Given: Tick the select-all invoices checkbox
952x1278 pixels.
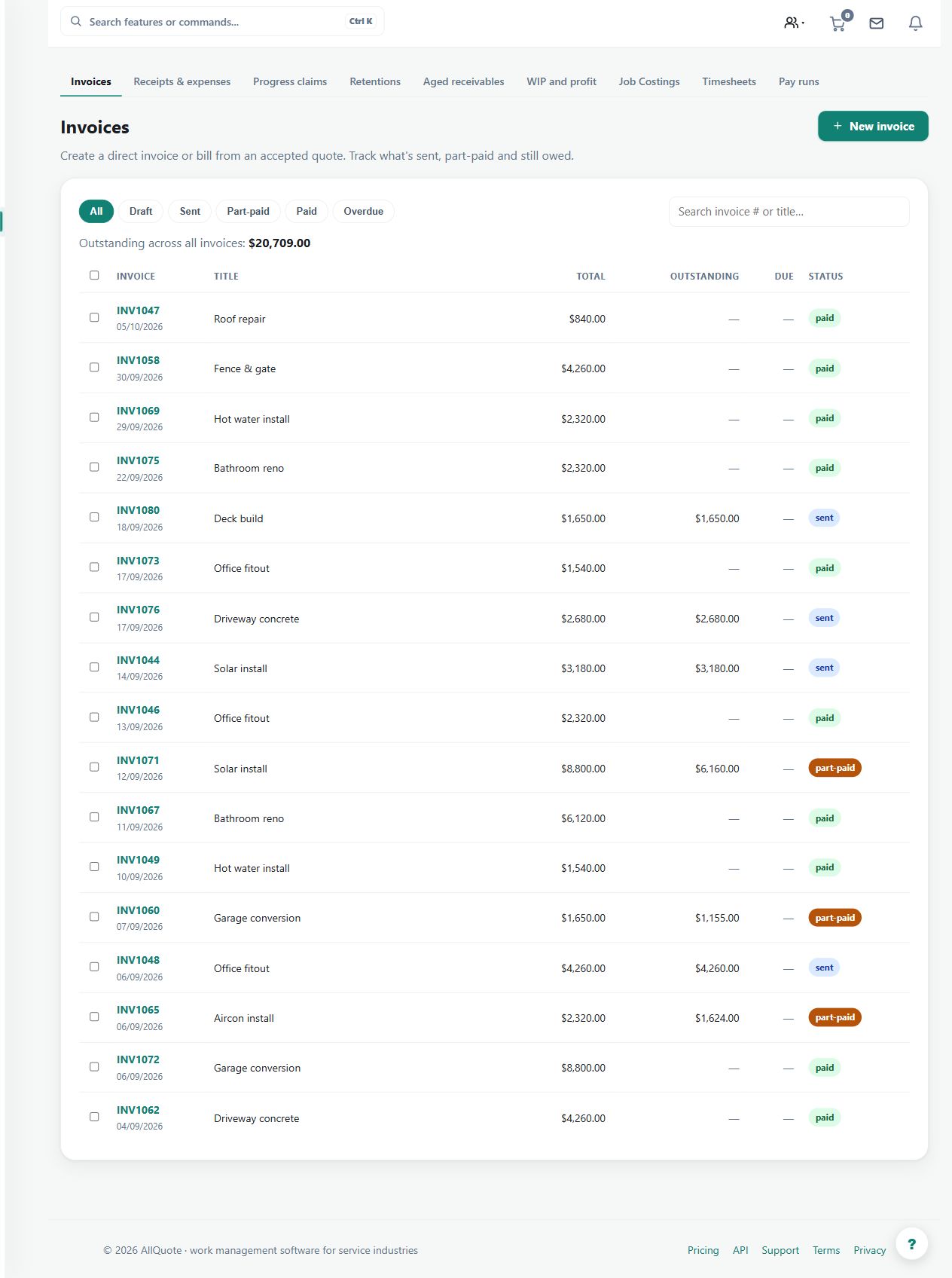Looking at the screenshot, I should (x=94, y=275).
